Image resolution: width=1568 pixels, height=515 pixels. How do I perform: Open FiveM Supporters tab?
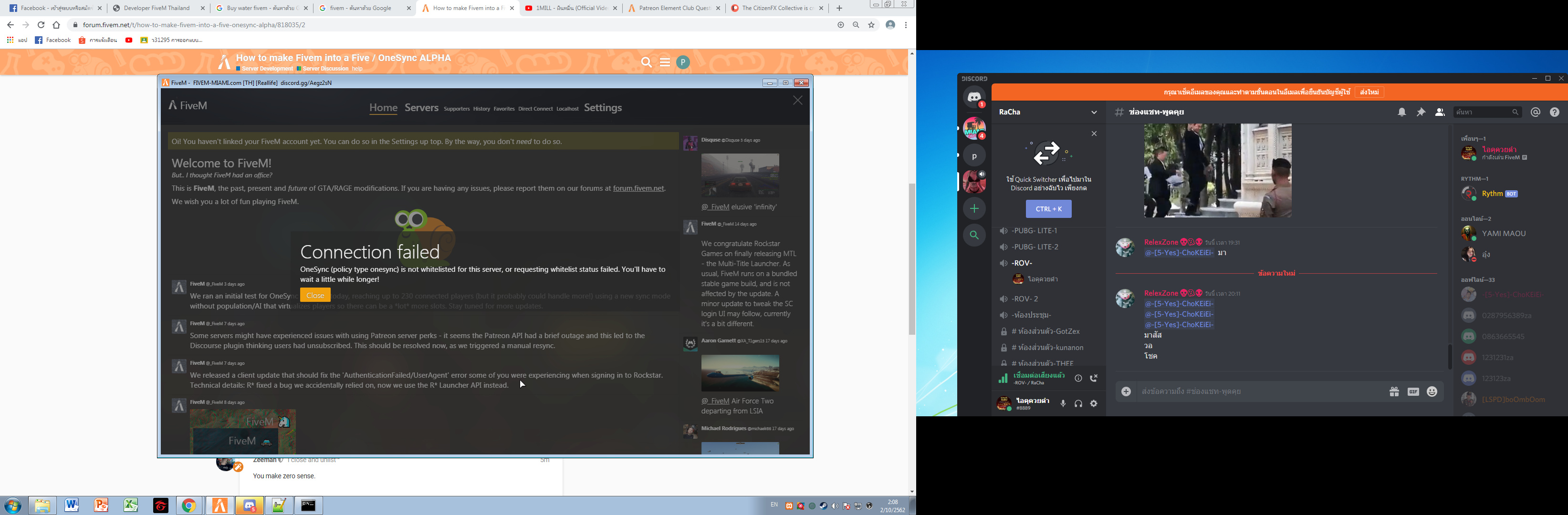coord(457,109)
